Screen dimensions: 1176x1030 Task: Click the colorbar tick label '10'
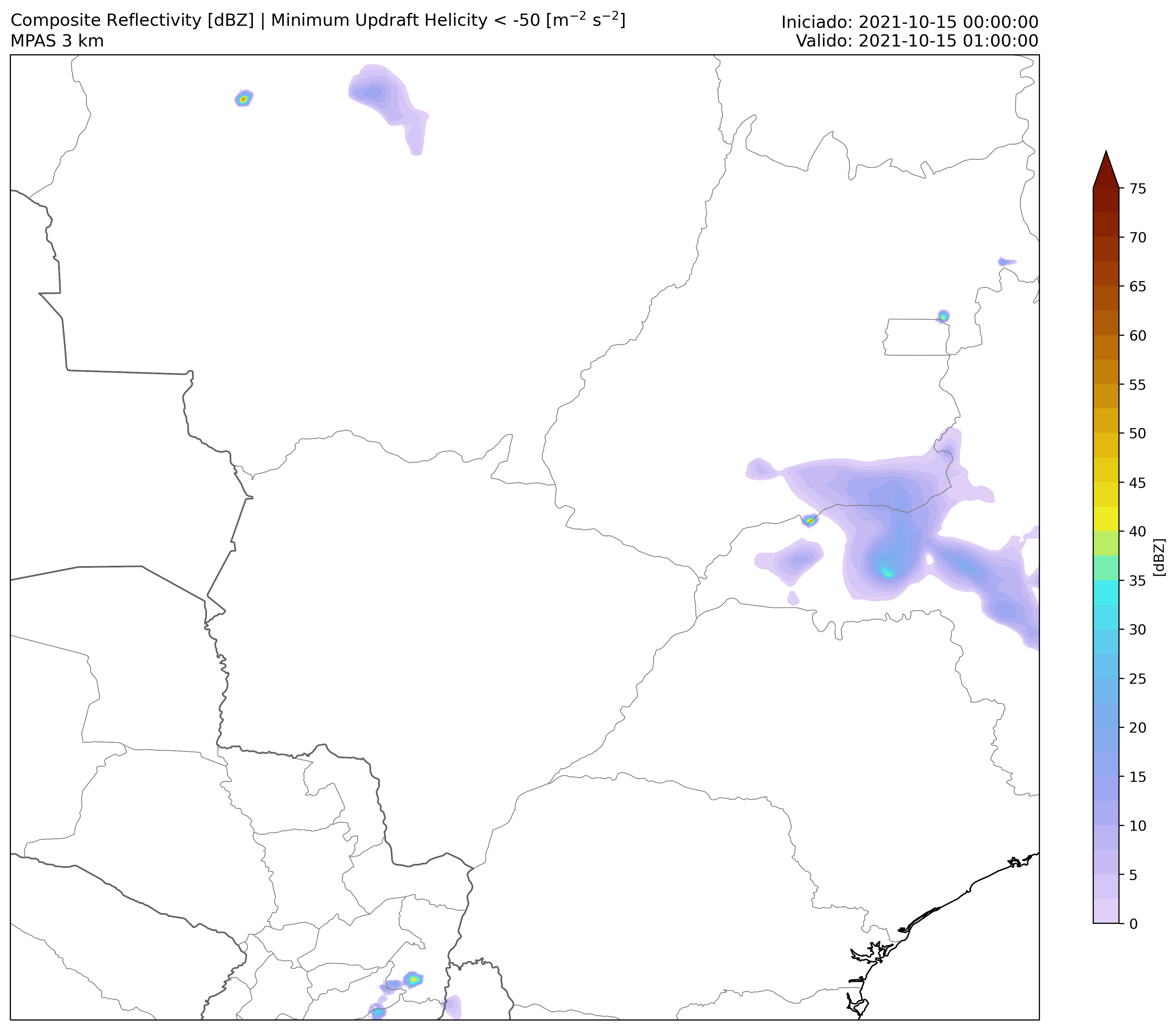(x=1138, y=826)
